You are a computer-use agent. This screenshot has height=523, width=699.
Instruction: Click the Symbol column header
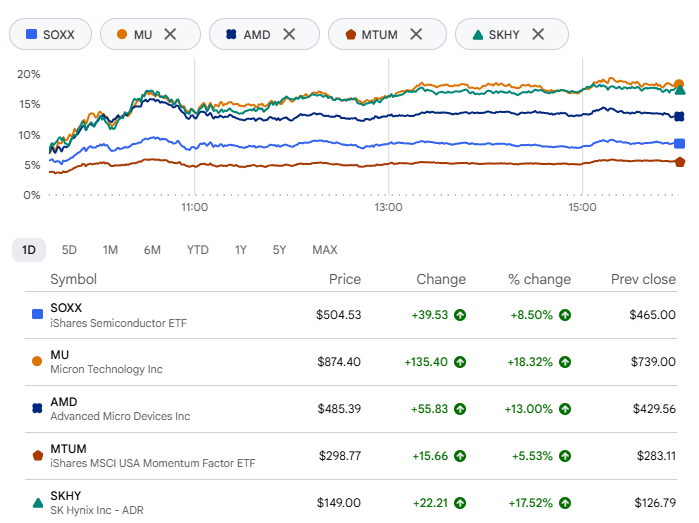point(74,279)
